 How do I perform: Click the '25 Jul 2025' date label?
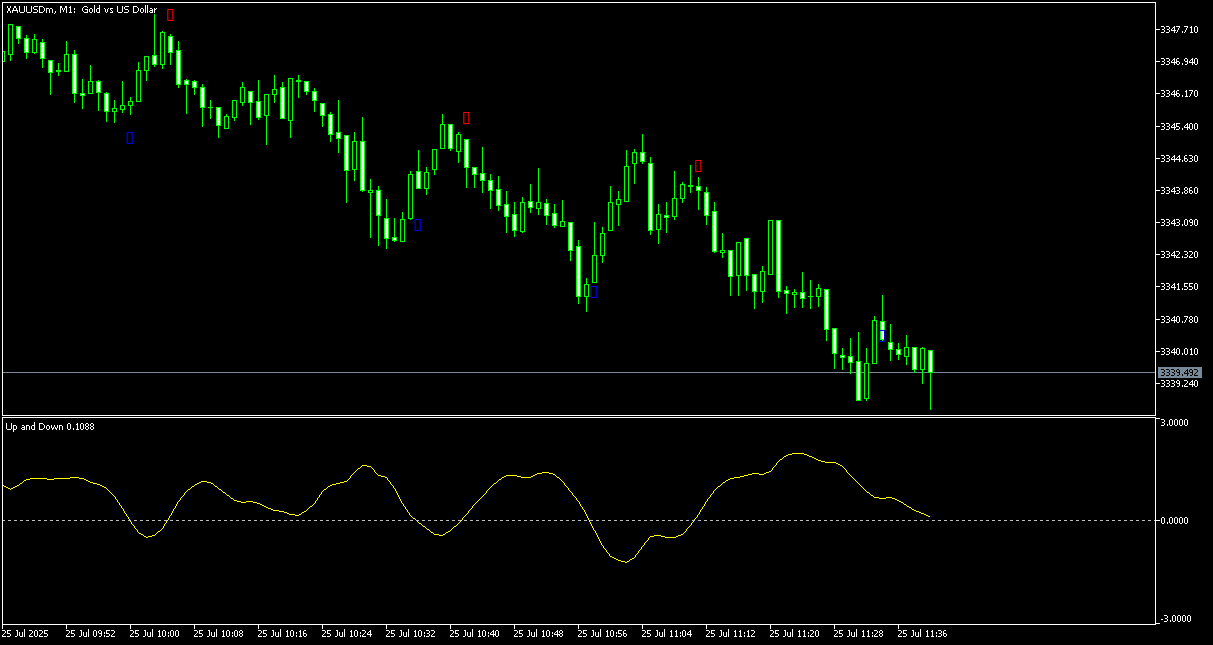25,634
